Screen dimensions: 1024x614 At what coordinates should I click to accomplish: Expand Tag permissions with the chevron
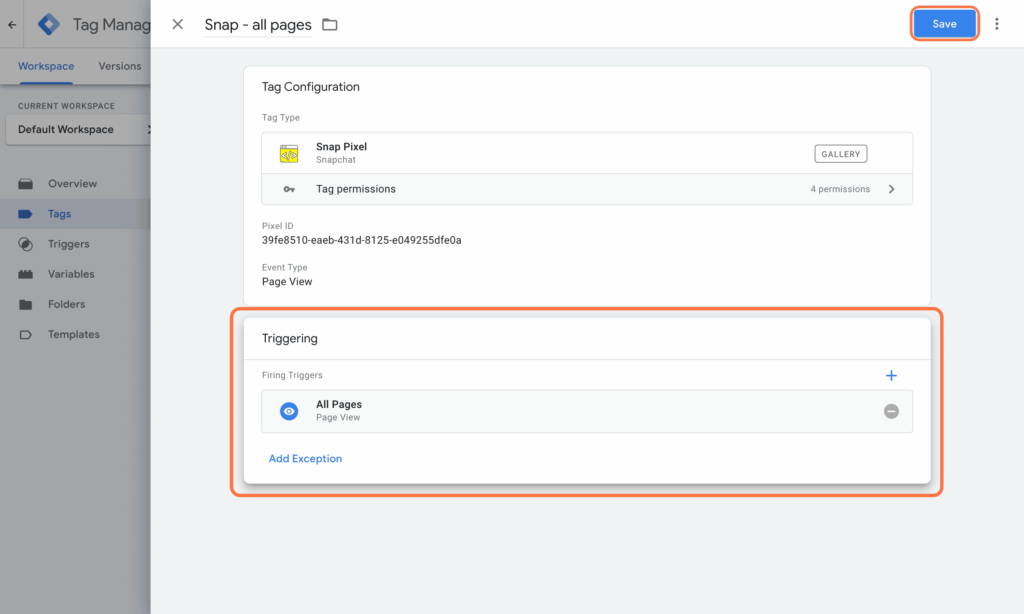click(891, 189)
